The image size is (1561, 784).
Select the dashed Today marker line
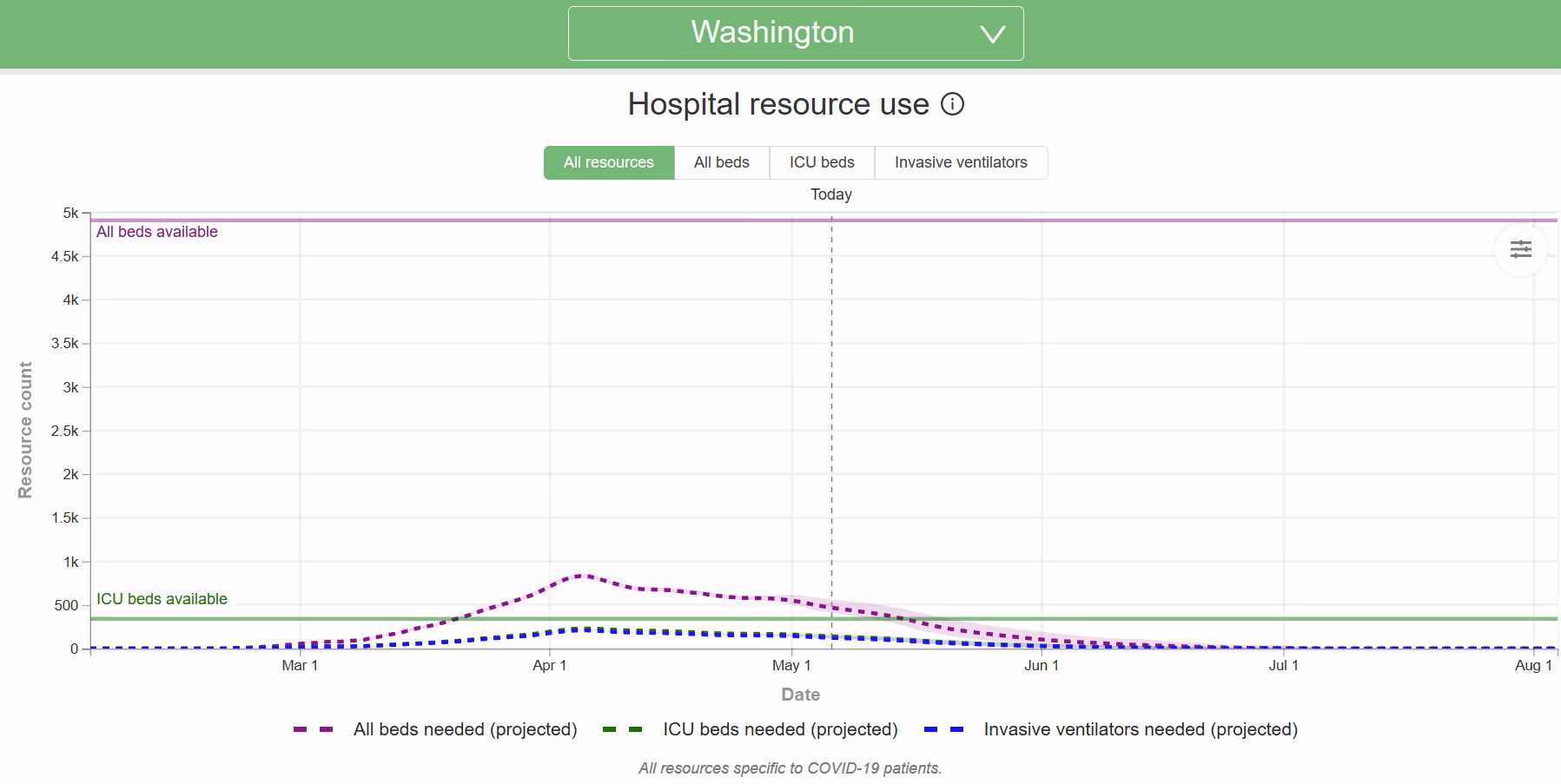(831, 391)
